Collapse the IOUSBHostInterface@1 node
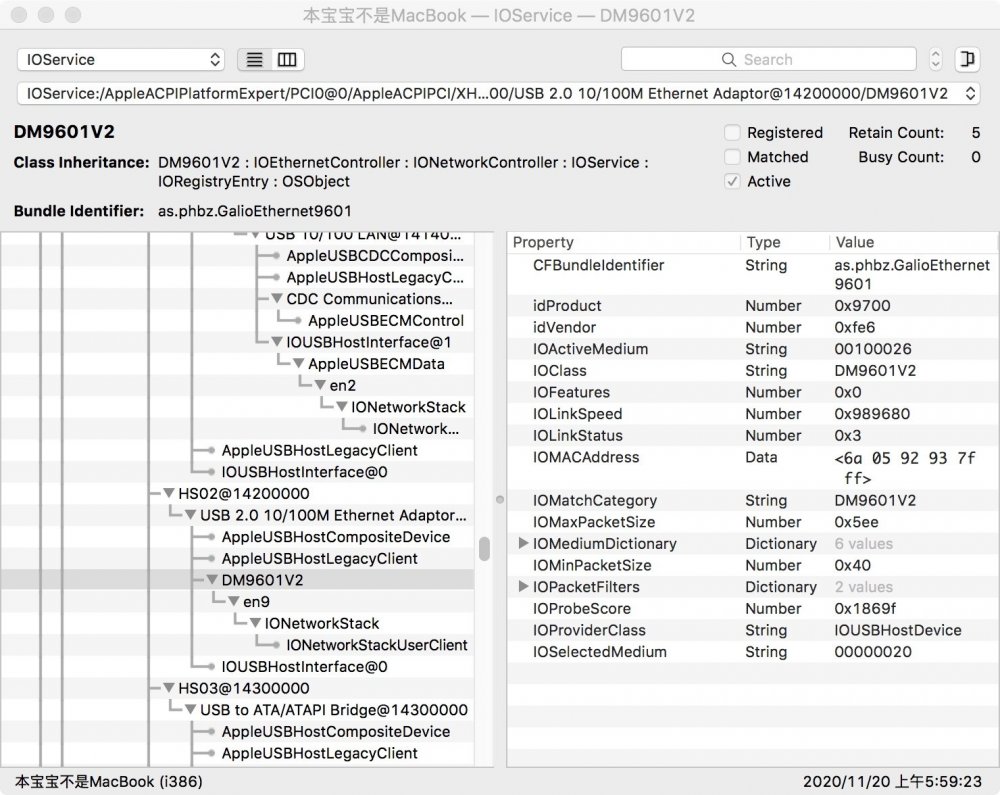Image resolution: width=1000 pixels, height=795 pixels. (x=277, y=342)
